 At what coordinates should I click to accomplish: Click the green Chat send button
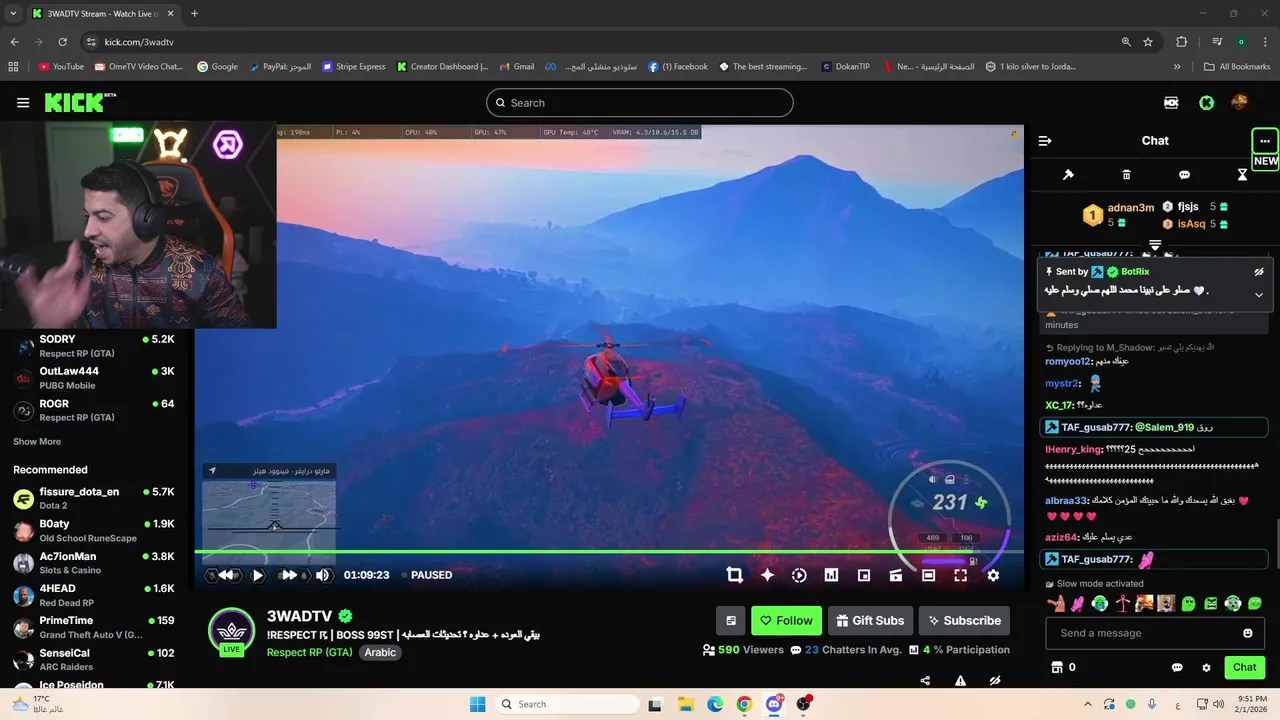(x=1244, y=667)
